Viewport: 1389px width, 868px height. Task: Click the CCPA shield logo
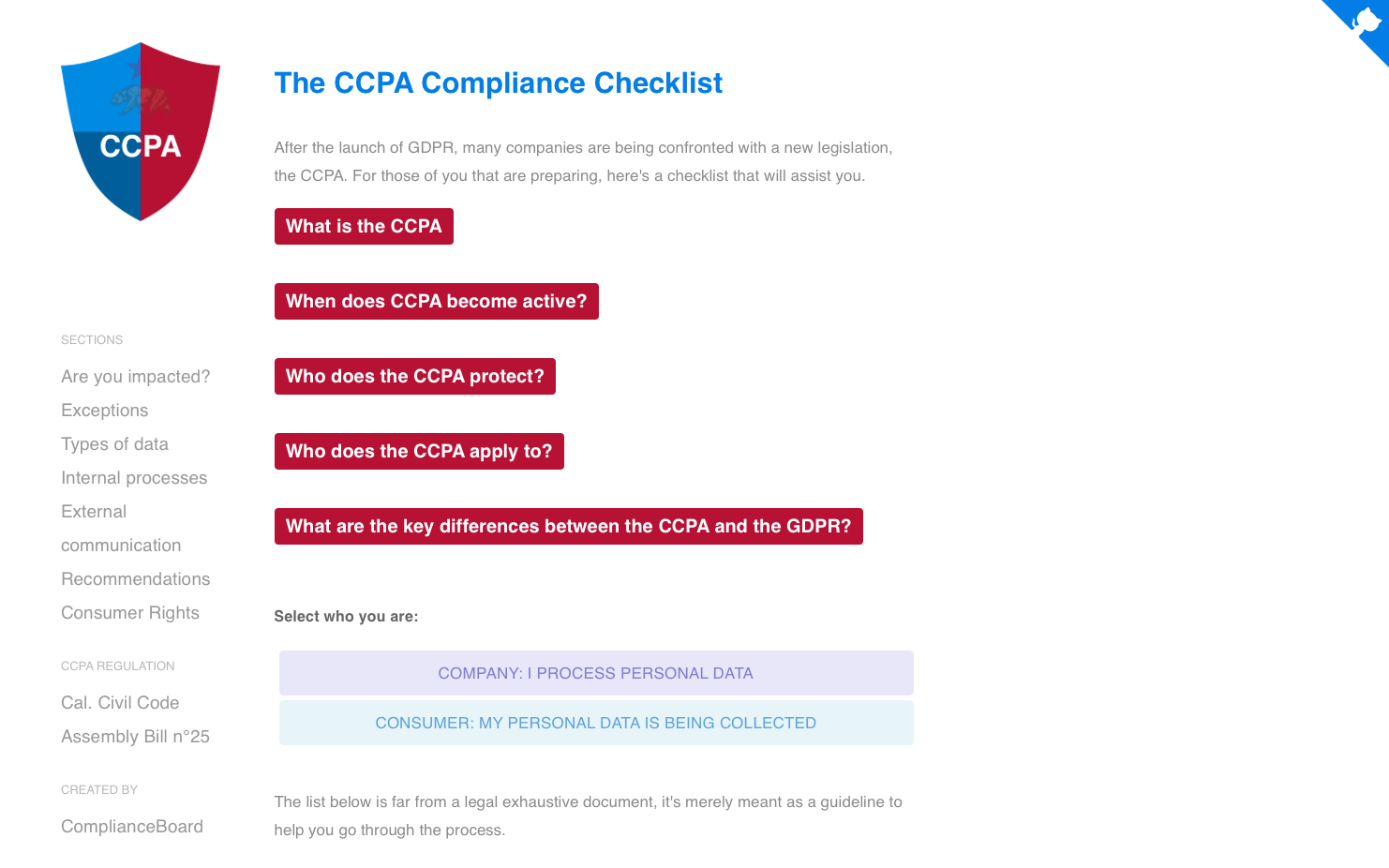pos(141,131)
